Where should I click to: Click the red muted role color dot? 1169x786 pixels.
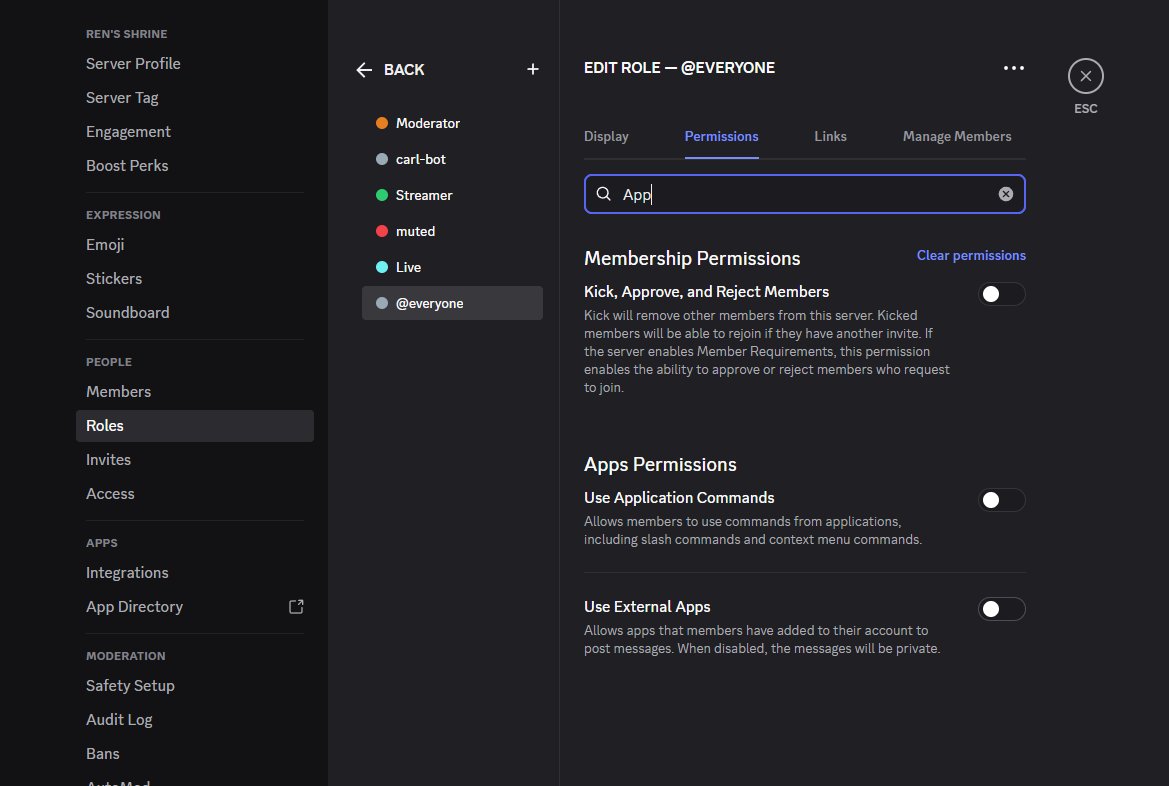pyautogui.click(x=382, y=231)
